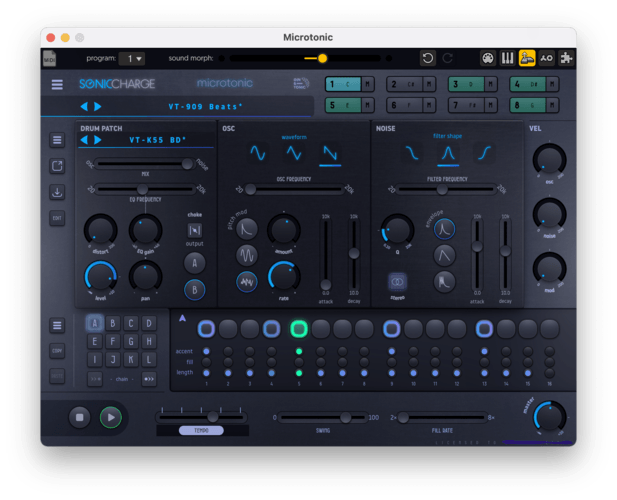Click the fill rate slider
Viewport: 617px width, 500px height.
click(x=442, y=417)
